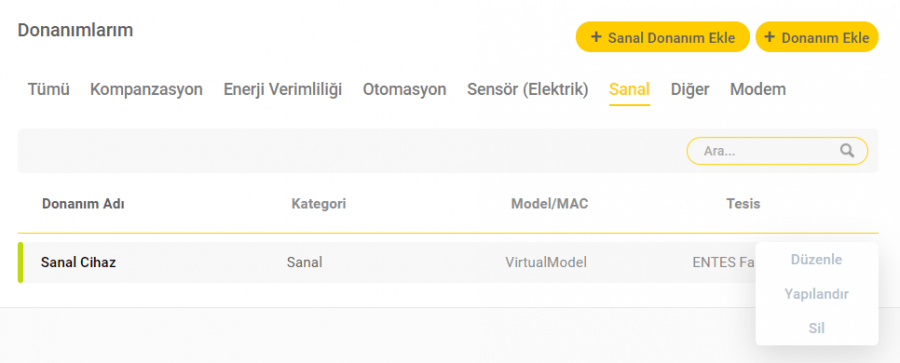This screenshot has height=363, width=900.
Task: Switch to the Kompanzasyon tab
Action: (146, 90)
